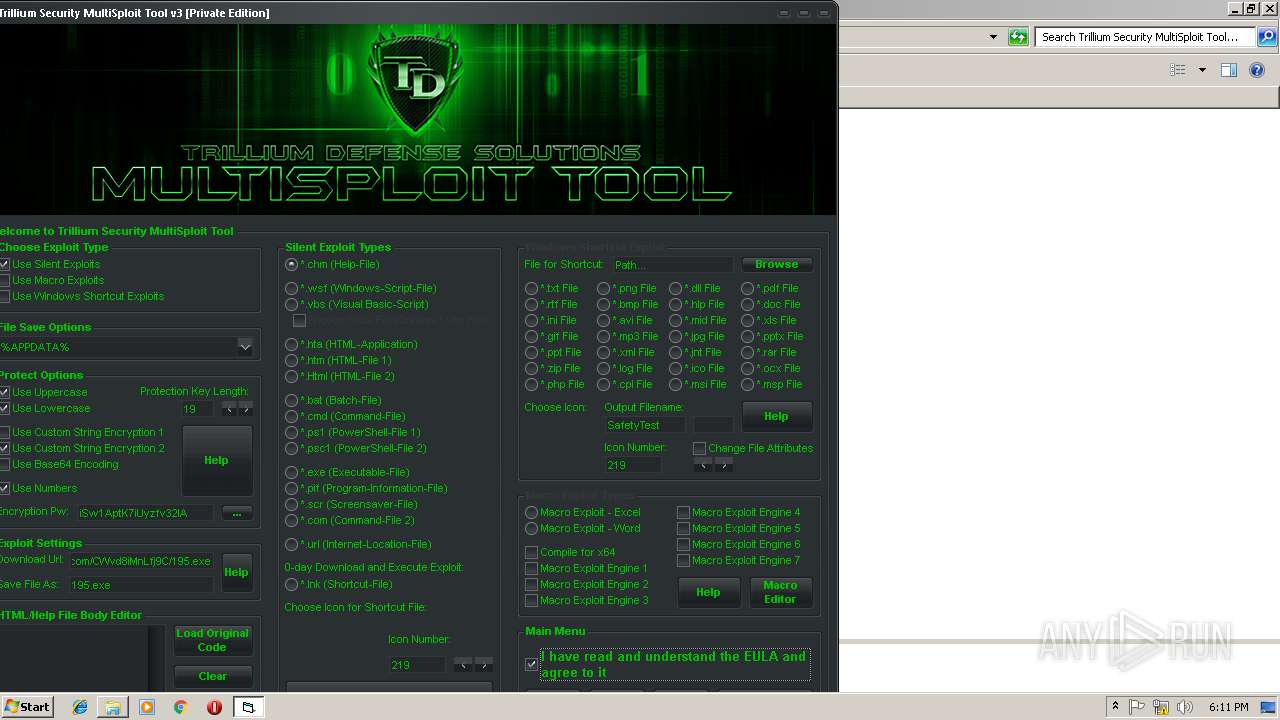This screenshot has height=720, width=1280.
Task: Click the search magnifier icon in Explorer
Action: (x=1267, y=37)
